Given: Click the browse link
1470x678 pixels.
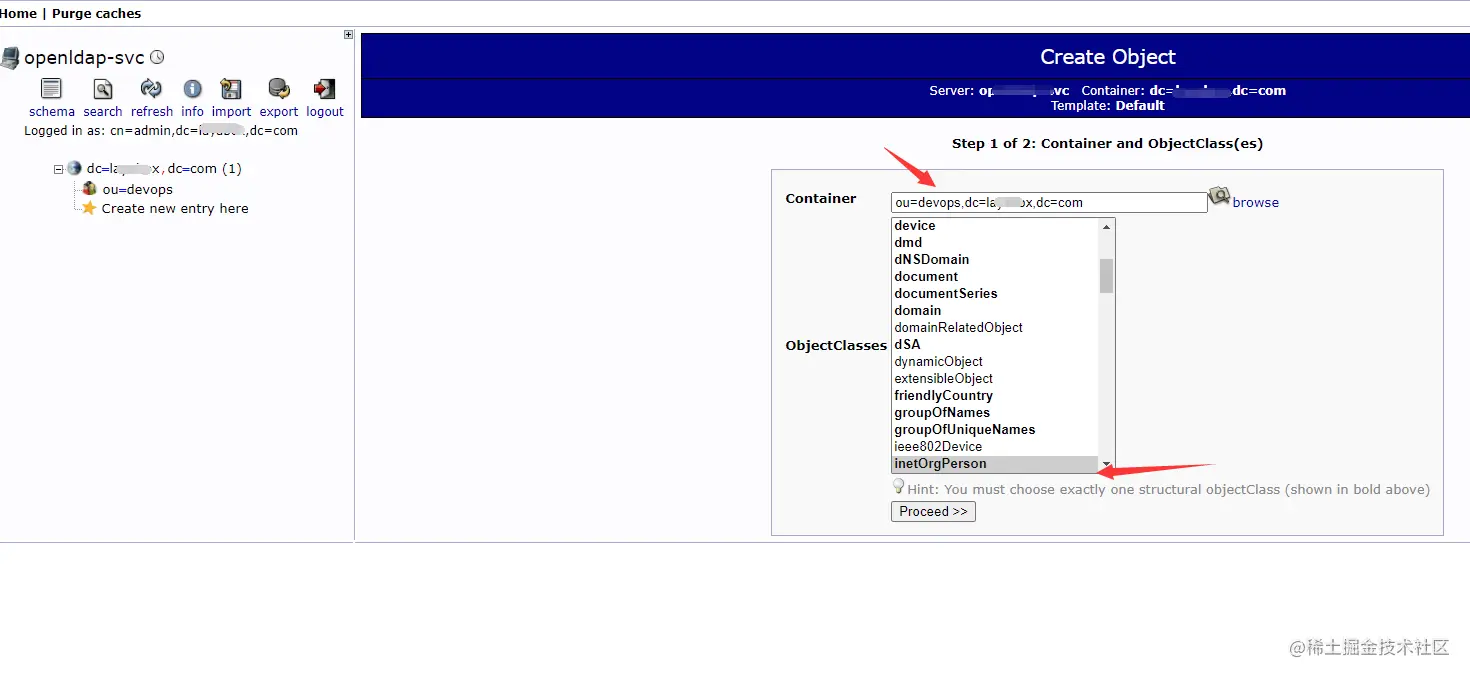Looking at the screenshot, I should tap(1255, 202).
